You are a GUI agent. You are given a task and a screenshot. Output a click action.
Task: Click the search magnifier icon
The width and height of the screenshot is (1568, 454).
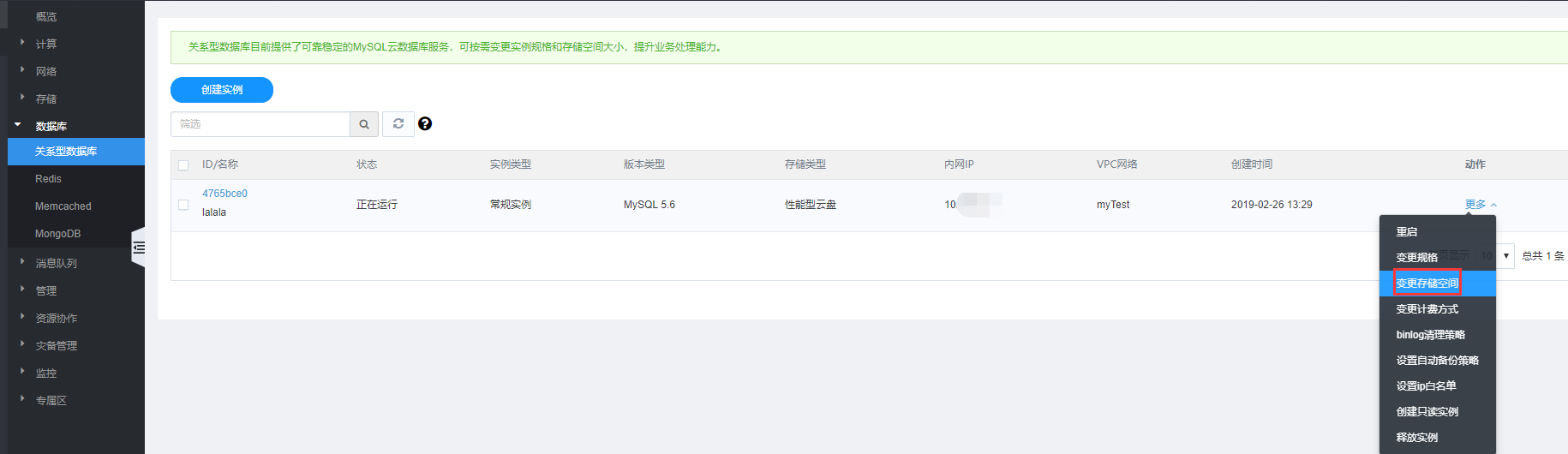364,124
